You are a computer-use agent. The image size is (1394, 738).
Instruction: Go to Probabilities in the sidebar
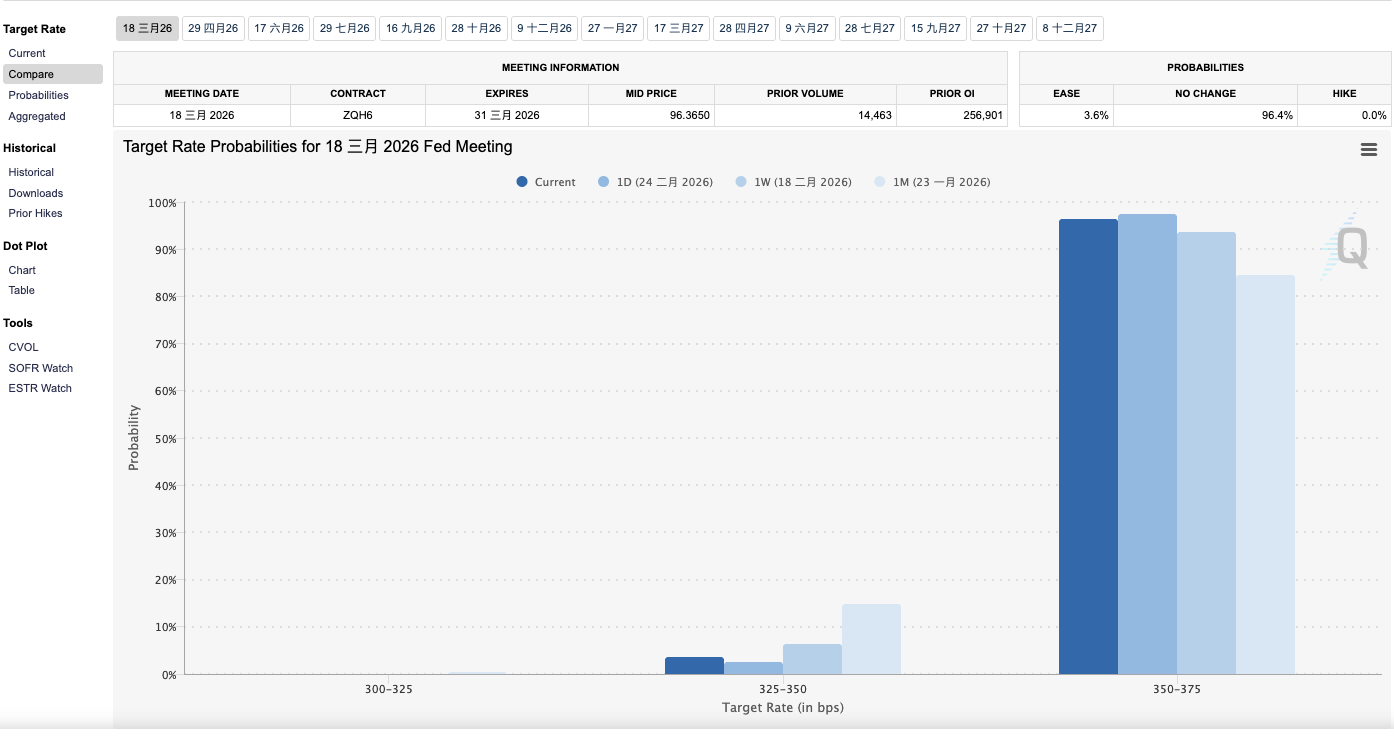pyautogui.click(x=38, y=95)
